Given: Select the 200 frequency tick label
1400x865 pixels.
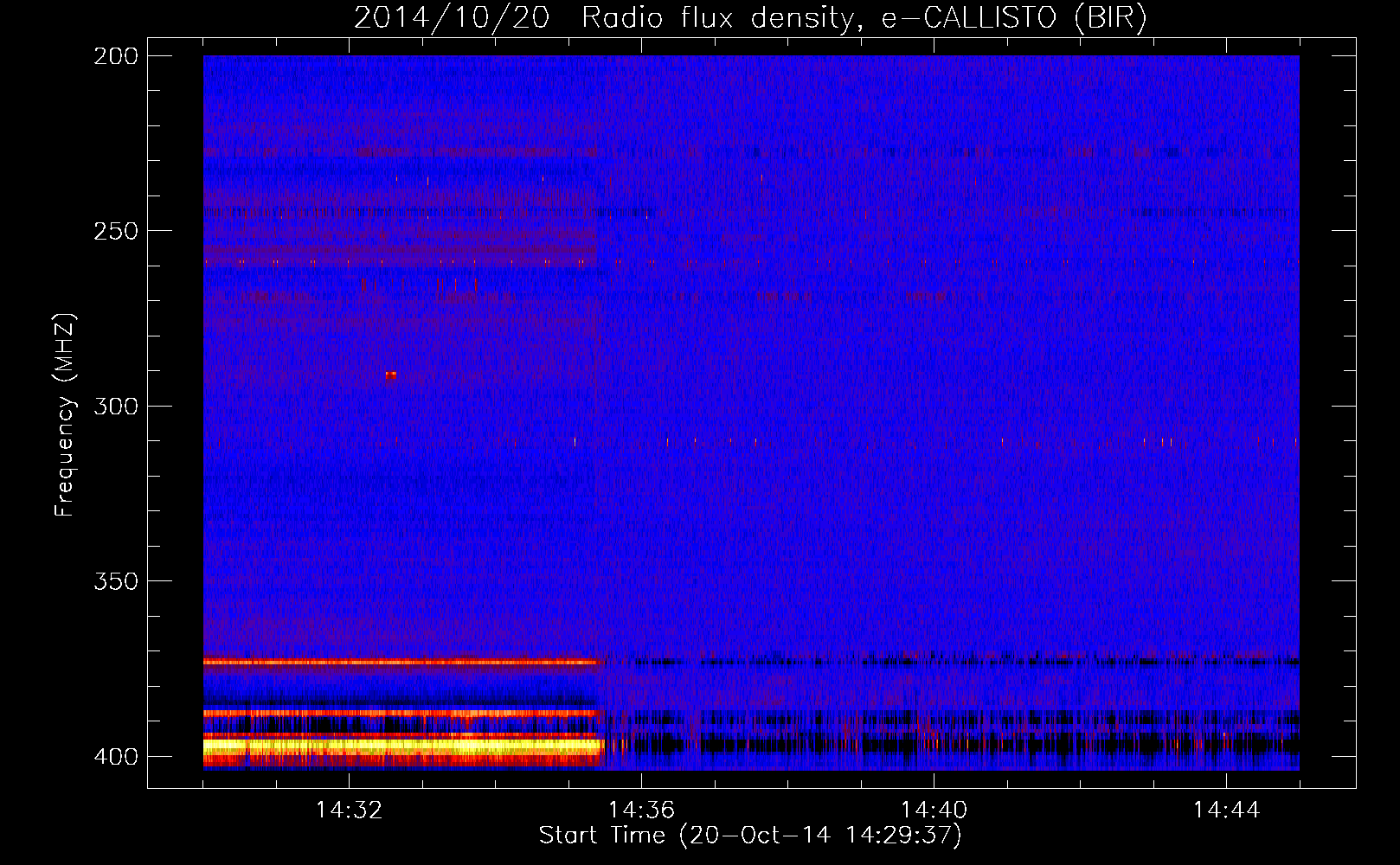Looking at the screenshot, I should click(x=116, y=55).
